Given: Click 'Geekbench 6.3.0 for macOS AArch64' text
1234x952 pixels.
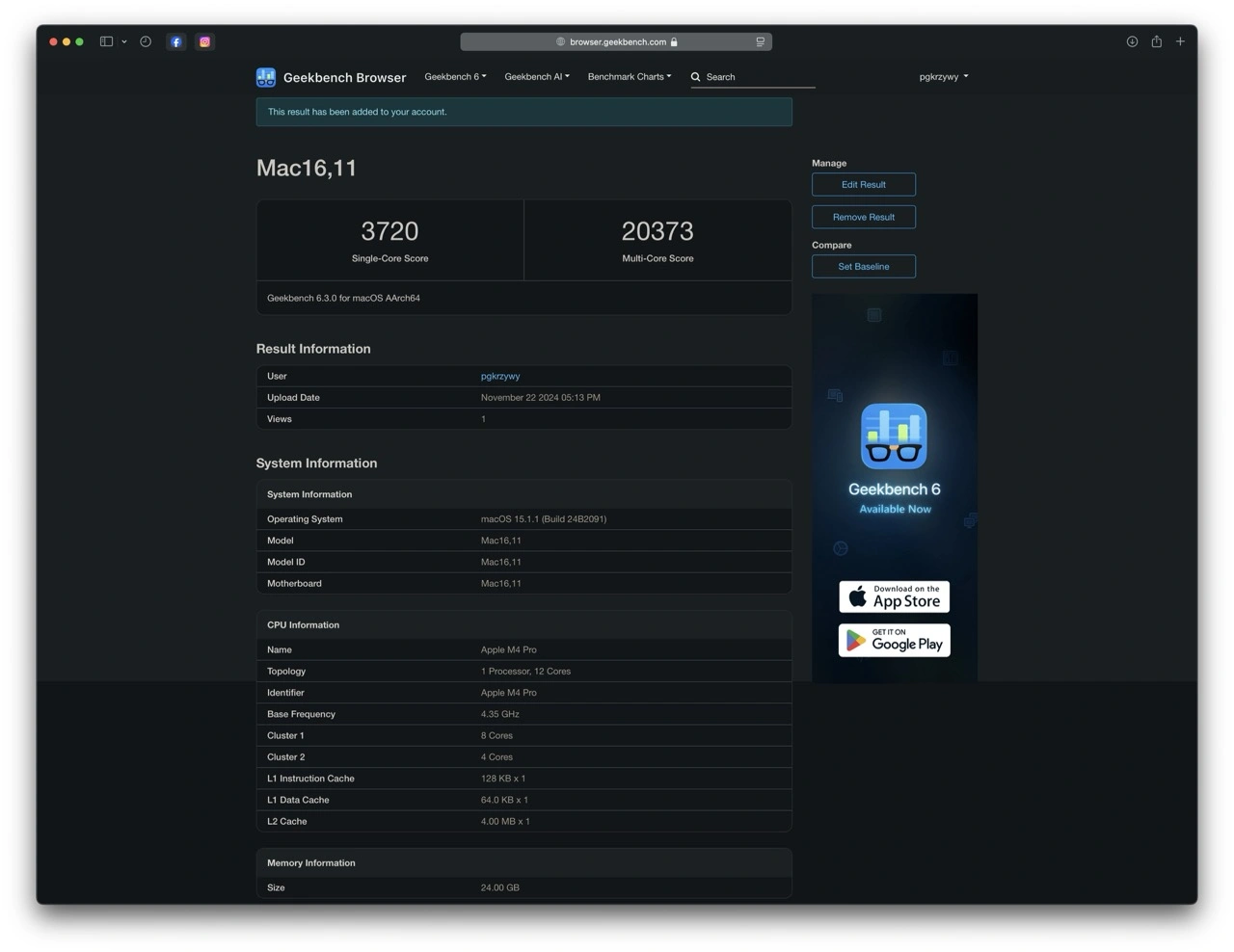Looking at the screenshot, I should point(343,298).
